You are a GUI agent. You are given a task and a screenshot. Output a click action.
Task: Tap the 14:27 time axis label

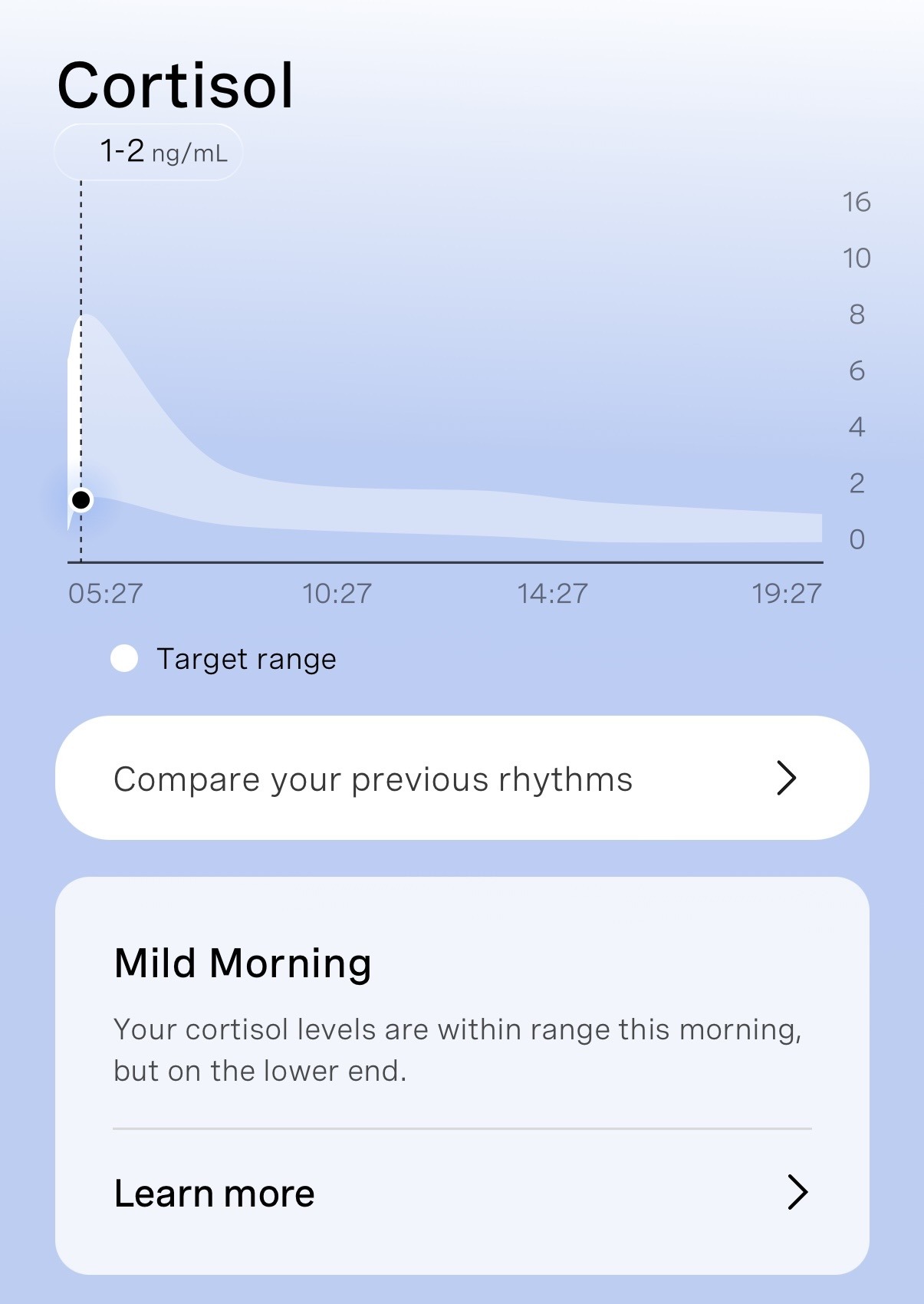pos(552,594)
